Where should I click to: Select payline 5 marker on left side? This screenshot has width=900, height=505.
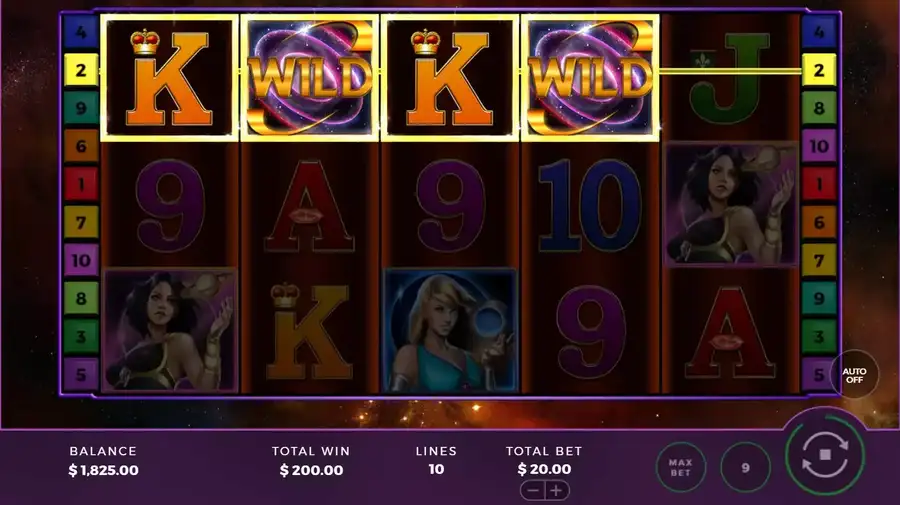point(80,374)
